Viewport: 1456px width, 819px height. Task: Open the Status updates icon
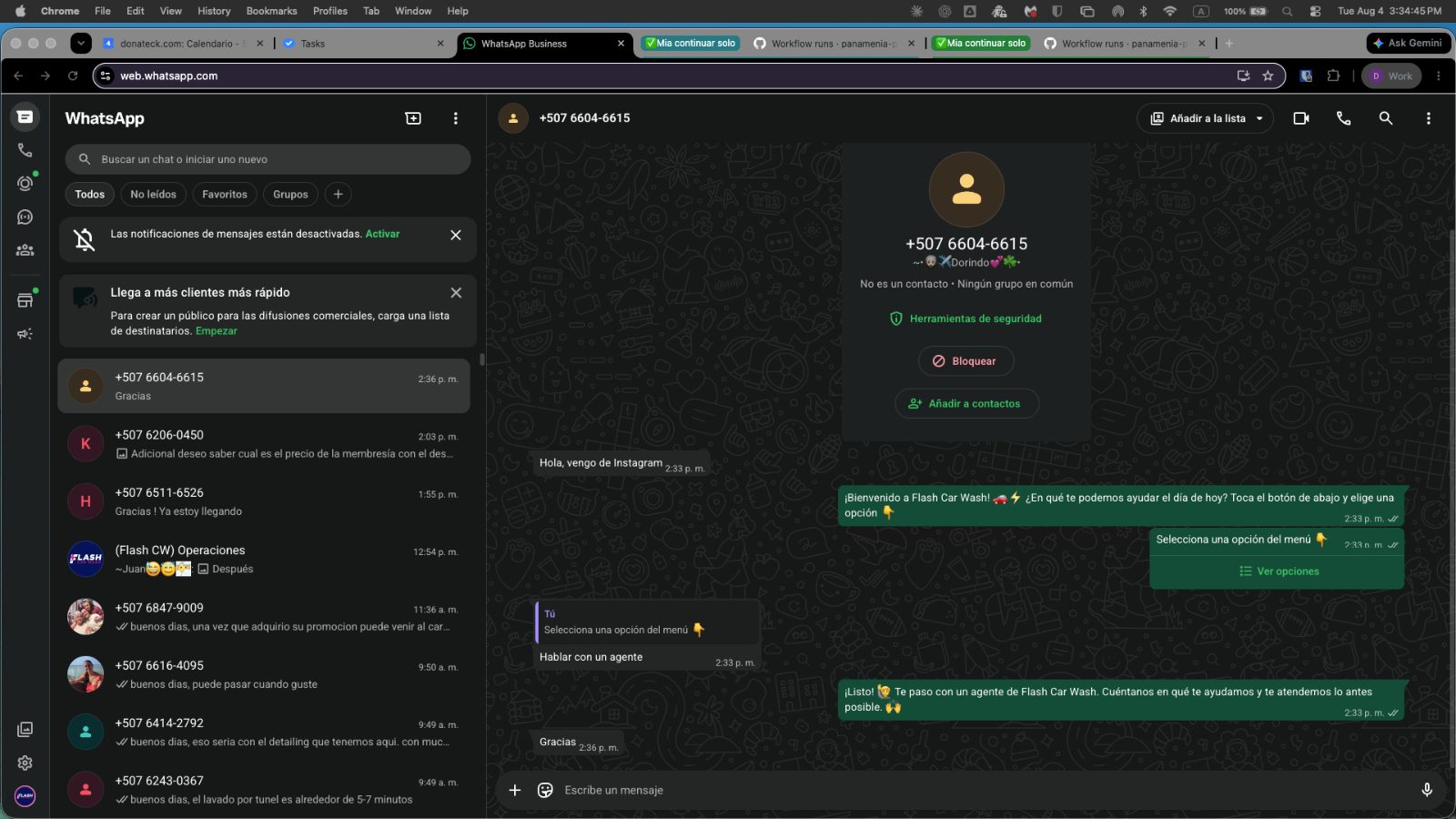click(x=25, y=183)
